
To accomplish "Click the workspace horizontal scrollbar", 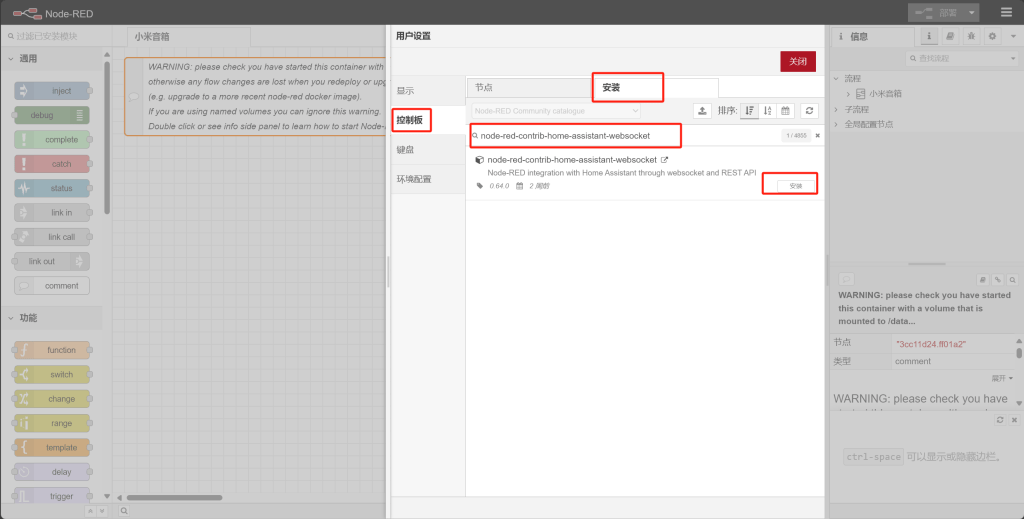I will (x=174, y=497).
